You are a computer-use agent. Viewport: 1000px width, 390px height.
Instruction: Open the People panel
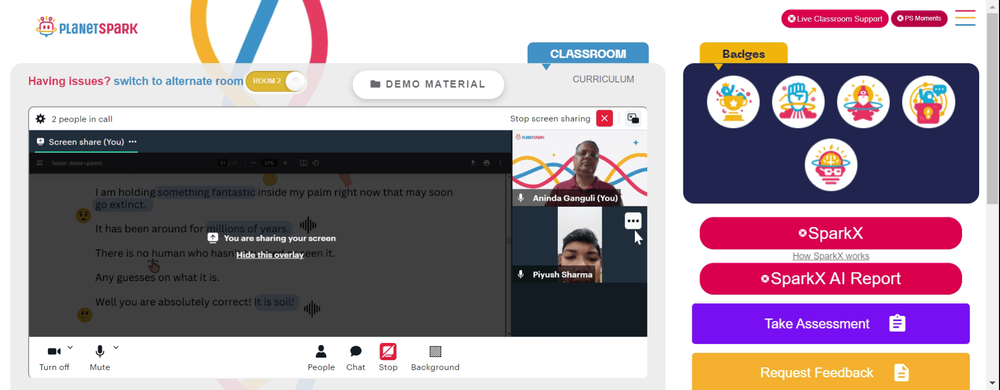point(321,358)
